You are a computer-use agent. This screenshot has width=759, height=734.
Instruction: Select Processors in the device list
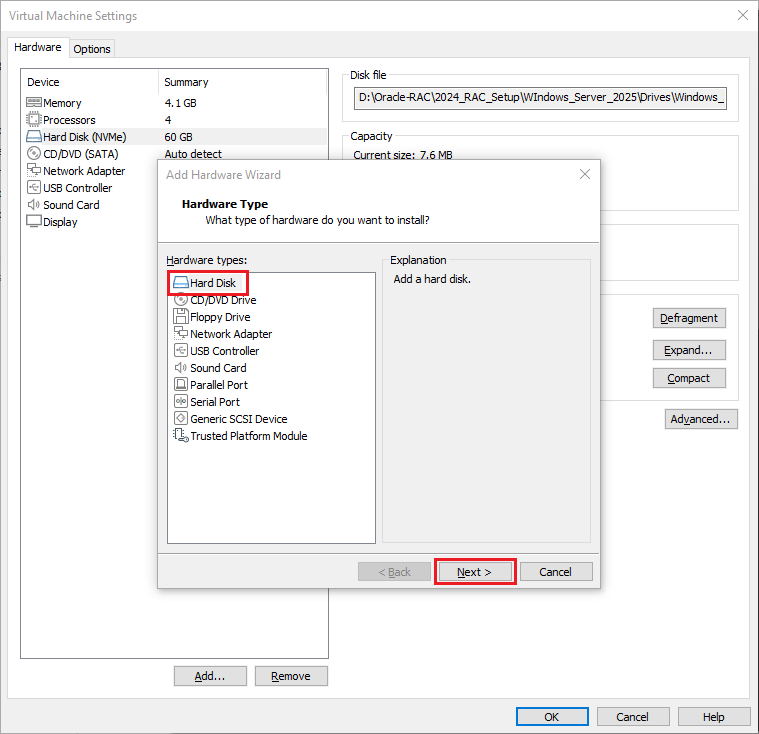point(69,120)
